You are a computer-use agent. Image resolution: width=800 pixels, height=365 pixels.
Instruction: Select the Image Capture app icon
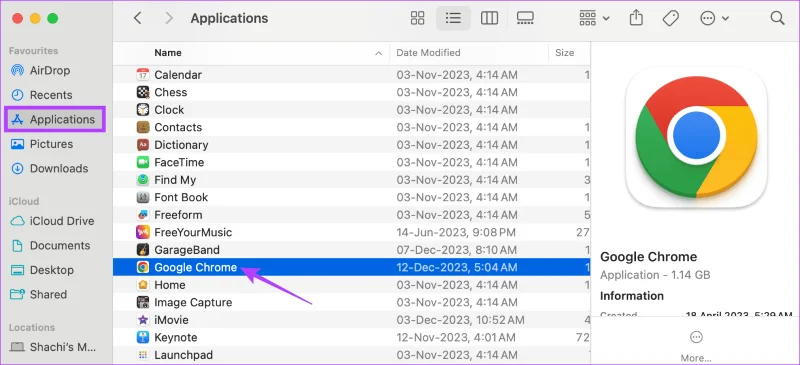tap(143, 302)
